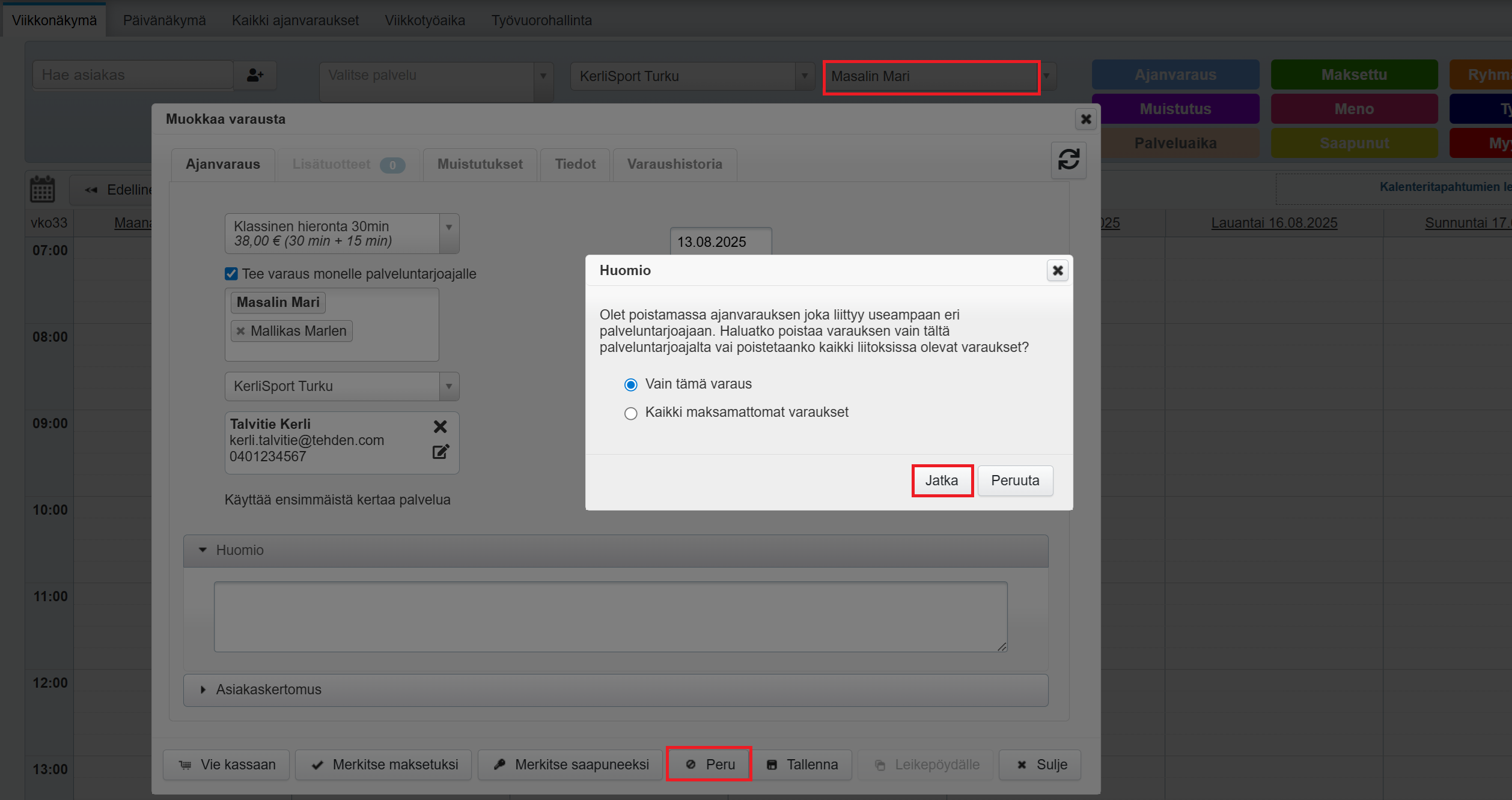The image size is (1512, 800).
Task: Select the Vain tämä varaus option
Action: tap(630, 384)
